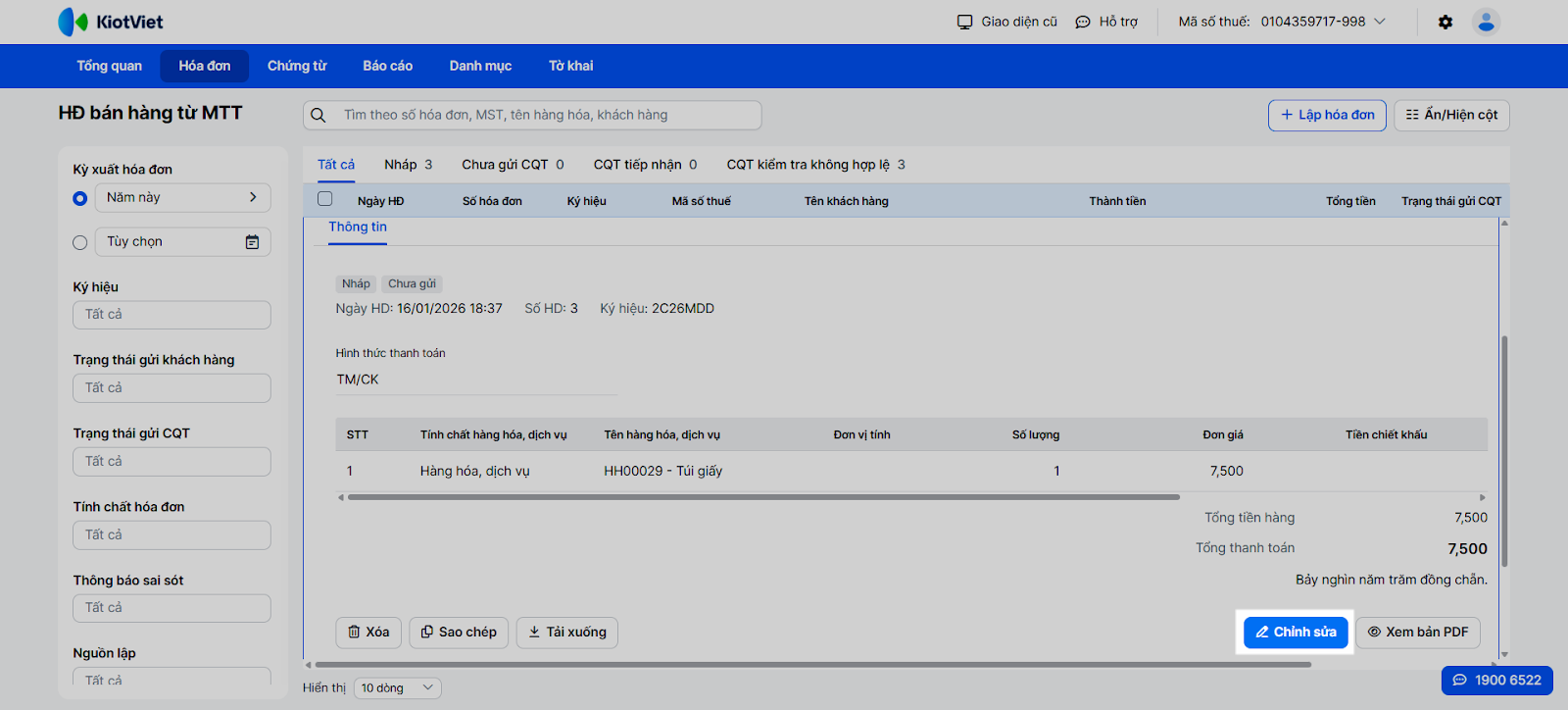Click the item table horizontal scrollbar

click(x=763, y=497)
